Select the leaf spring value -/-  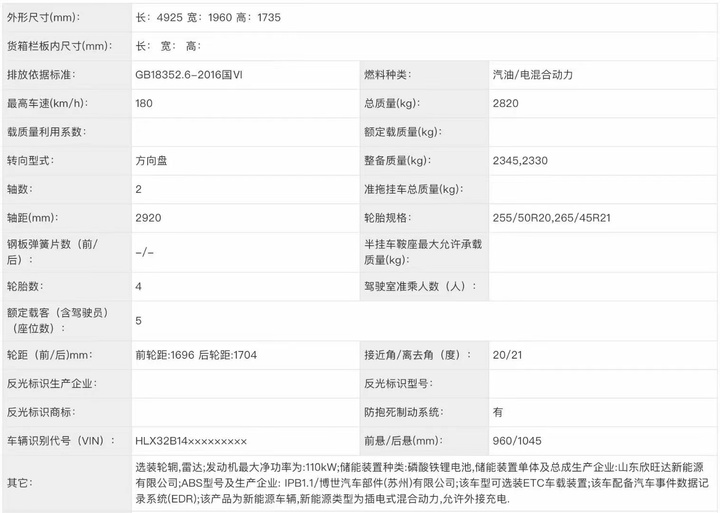tap(145, 253)
